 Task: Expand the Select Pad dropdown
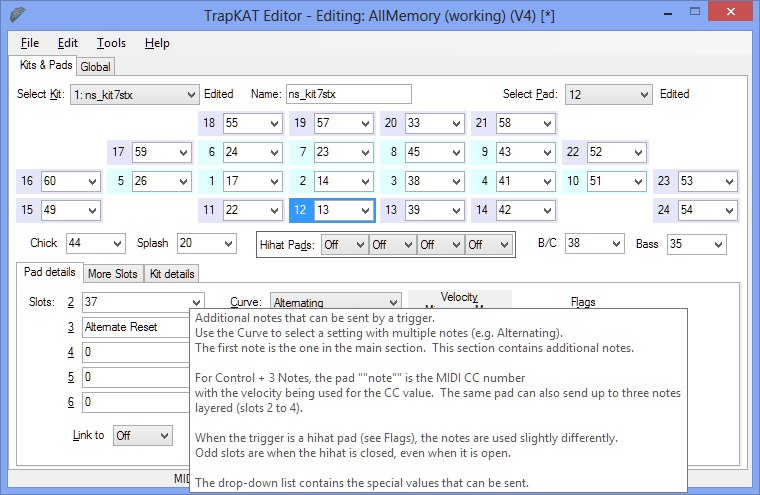pyautogui.click(x=608, y=95)
